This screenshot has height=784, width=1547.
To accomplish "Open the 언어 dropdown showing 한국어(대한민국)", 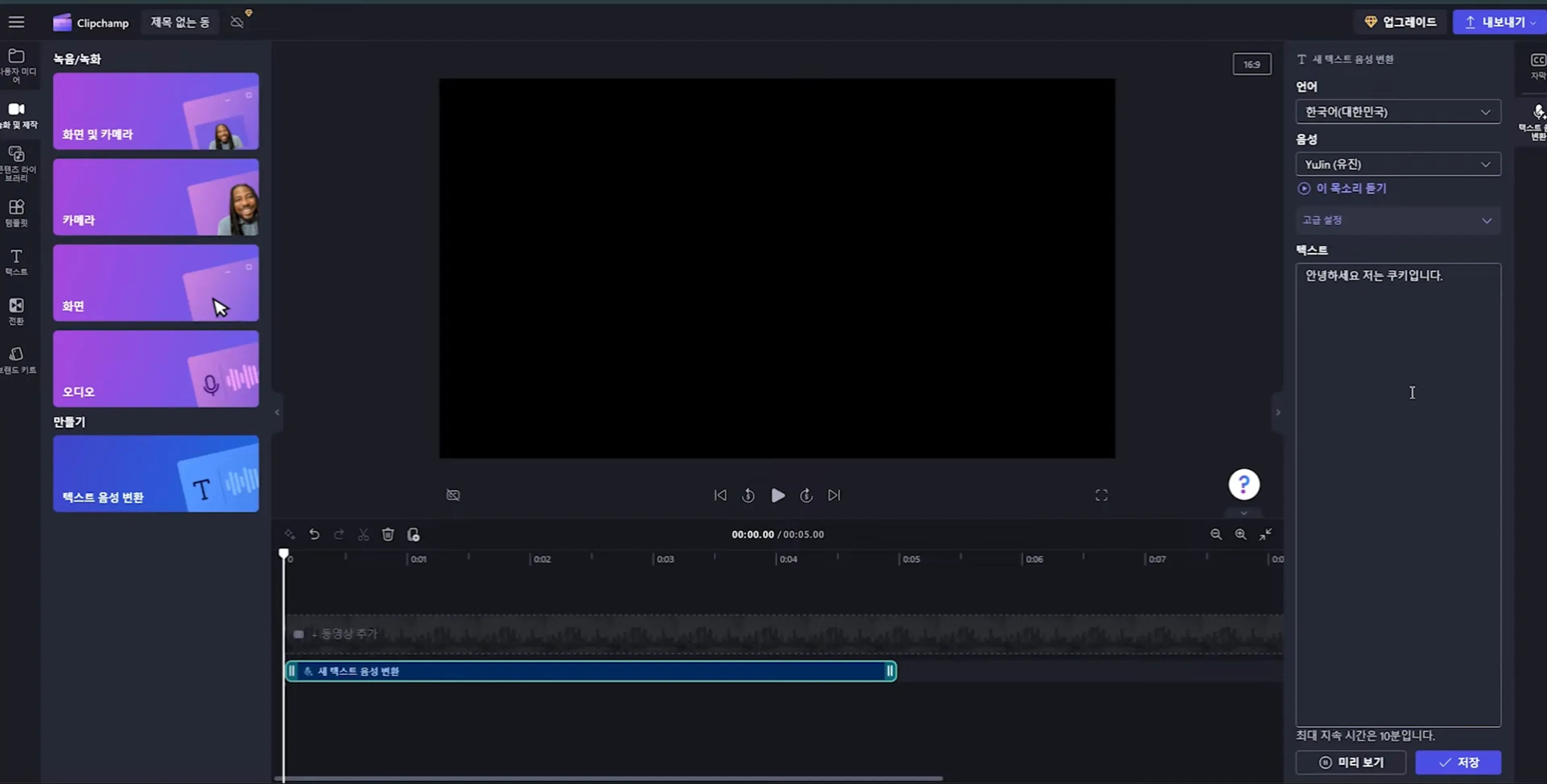I will [x=1399, y=112].
